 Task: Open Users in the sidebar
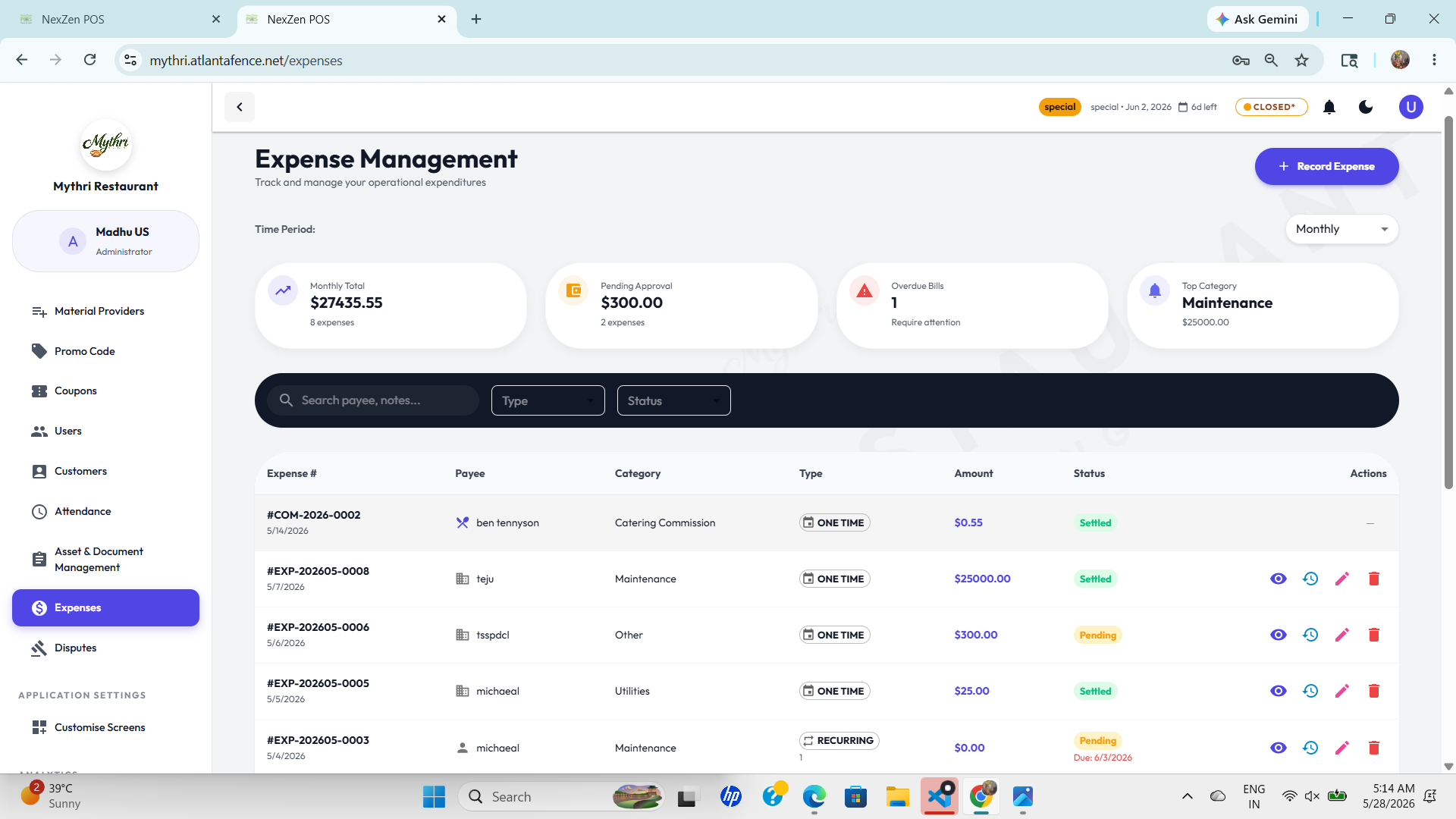(105, 431)
